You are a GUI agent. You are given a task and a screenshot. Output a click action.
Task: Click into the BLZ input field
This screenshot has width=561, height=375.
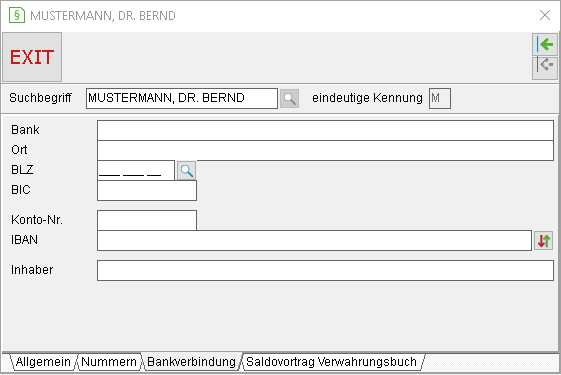(x=136, y=170)
